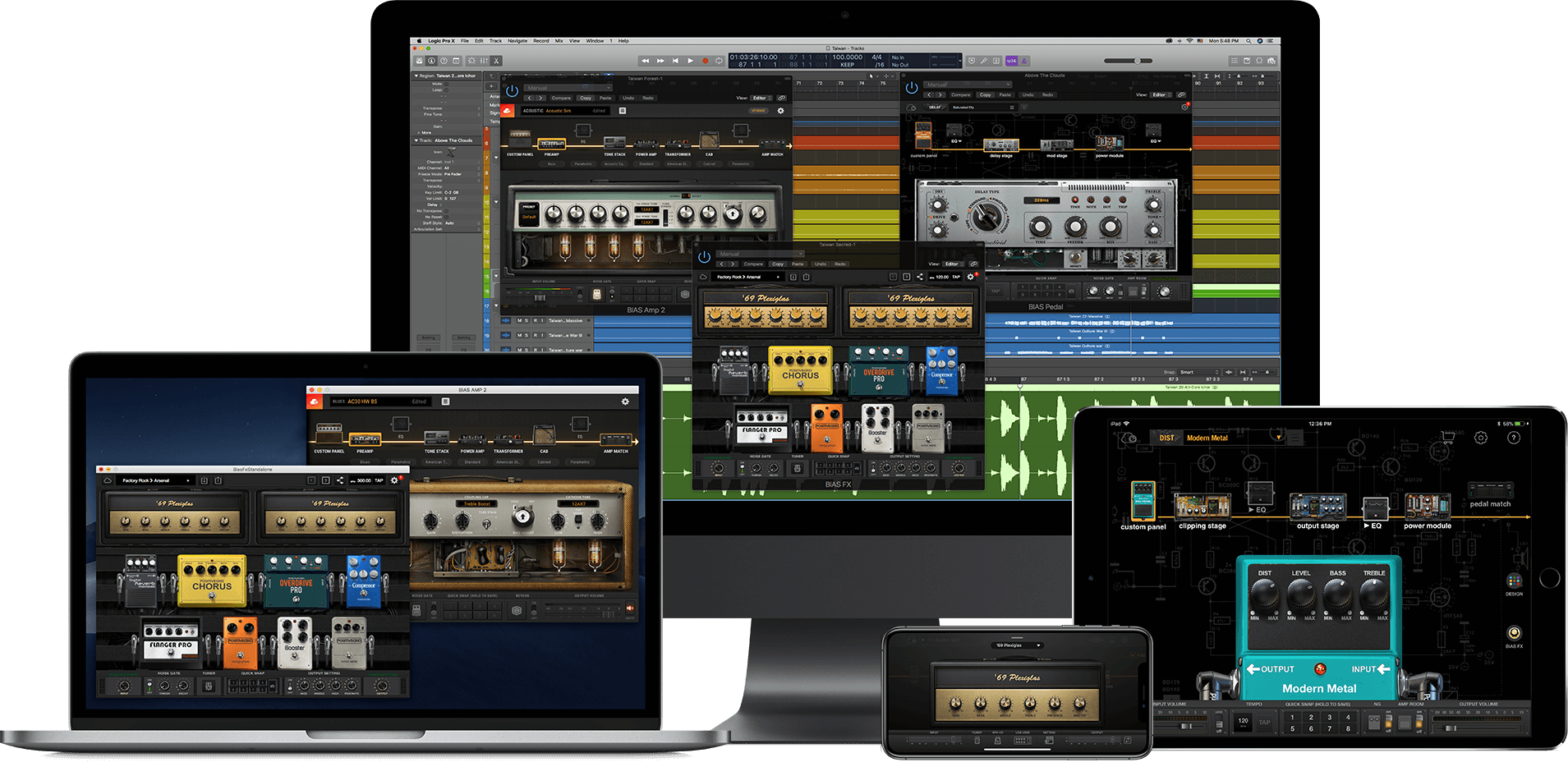Open the Track menu in Logic Pro X
The width and height of the screenshot is (1568, 762).
click(495, 40)
